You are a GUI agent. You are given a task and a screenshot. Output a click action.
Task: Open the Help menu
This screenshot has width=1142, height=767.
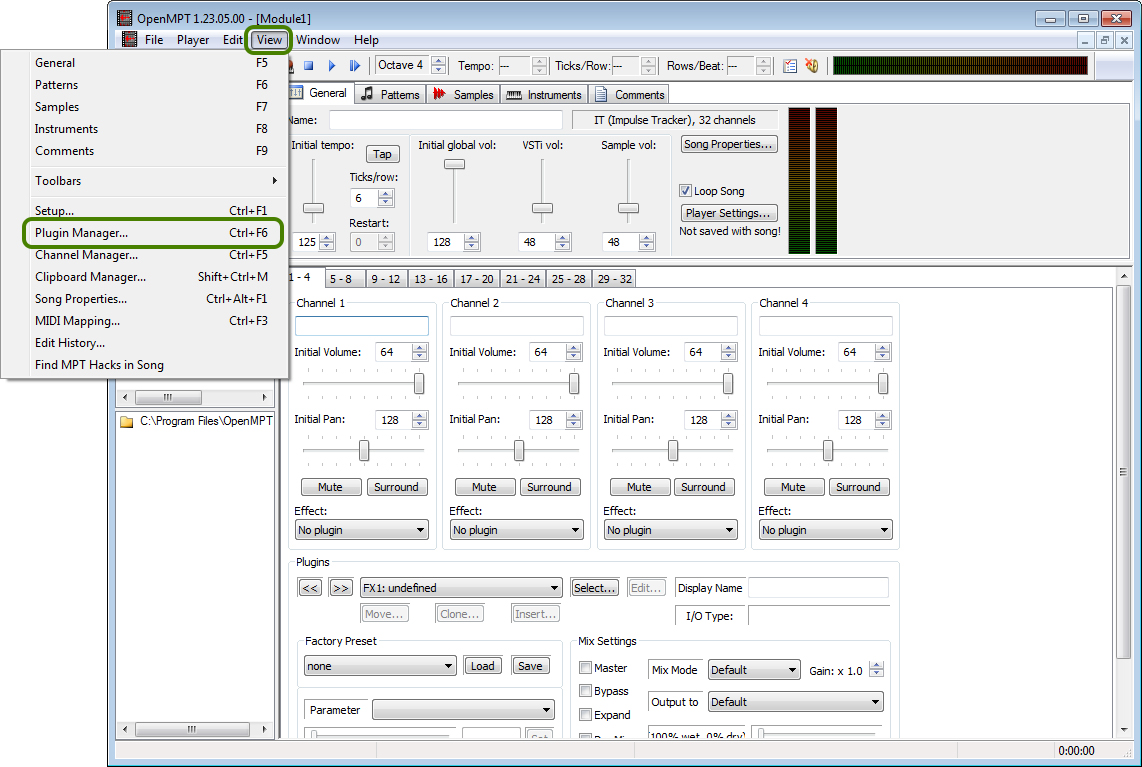click(x=366, y=40)
